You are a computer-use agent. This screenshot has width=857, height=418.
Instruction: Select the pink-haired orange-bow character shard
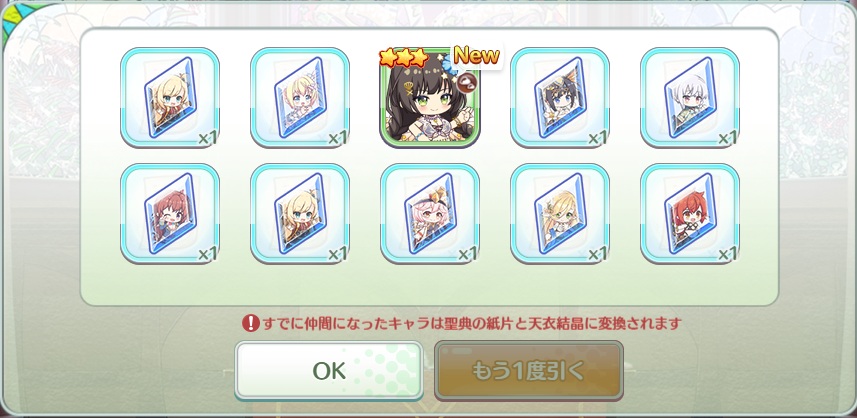[x=430, y=214]
